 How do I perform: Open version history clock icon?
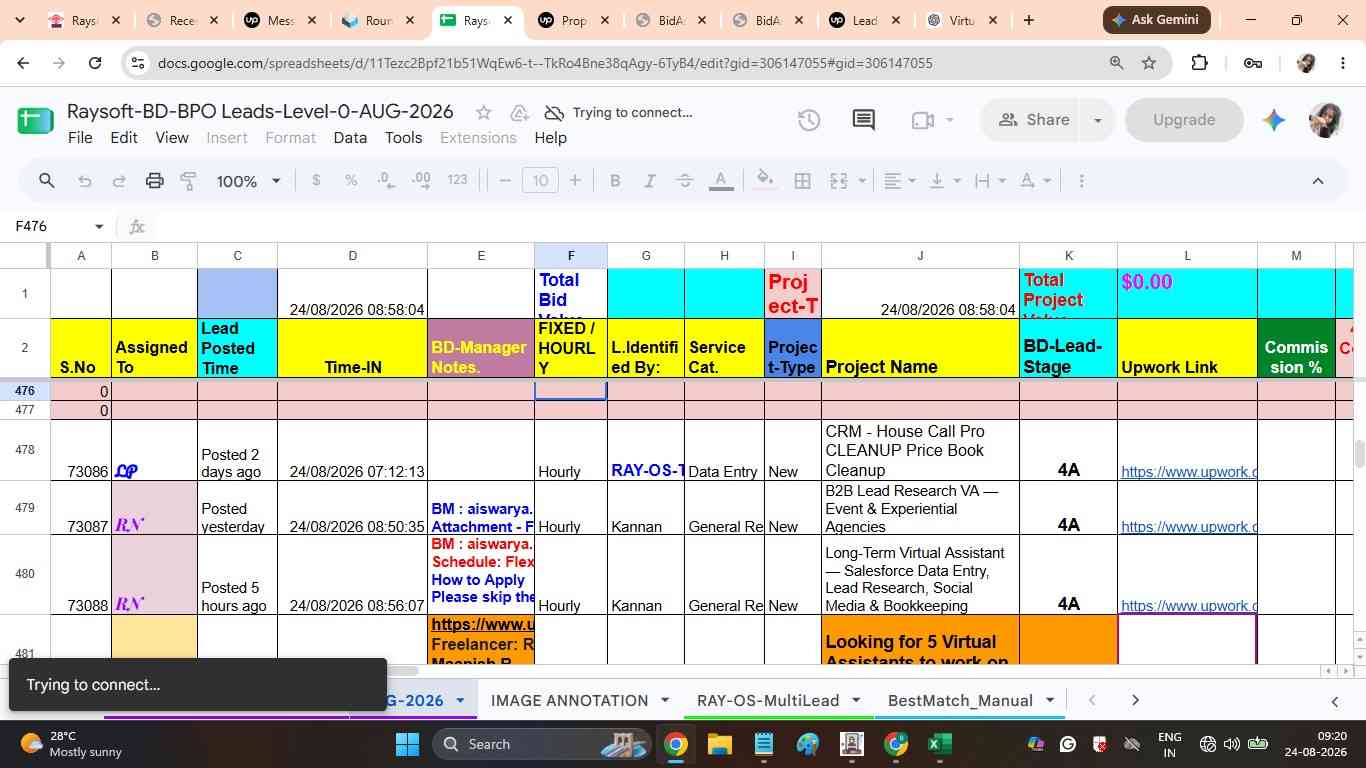809,120
